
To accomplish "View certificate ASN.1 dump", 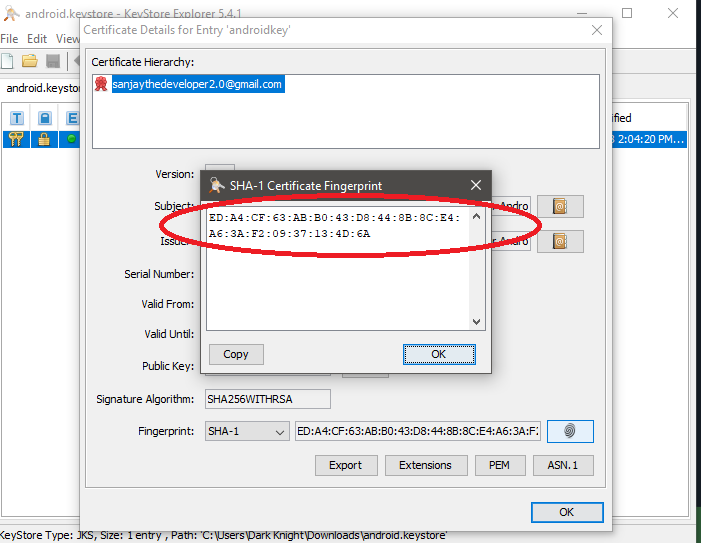I will (x=563, y=465).
